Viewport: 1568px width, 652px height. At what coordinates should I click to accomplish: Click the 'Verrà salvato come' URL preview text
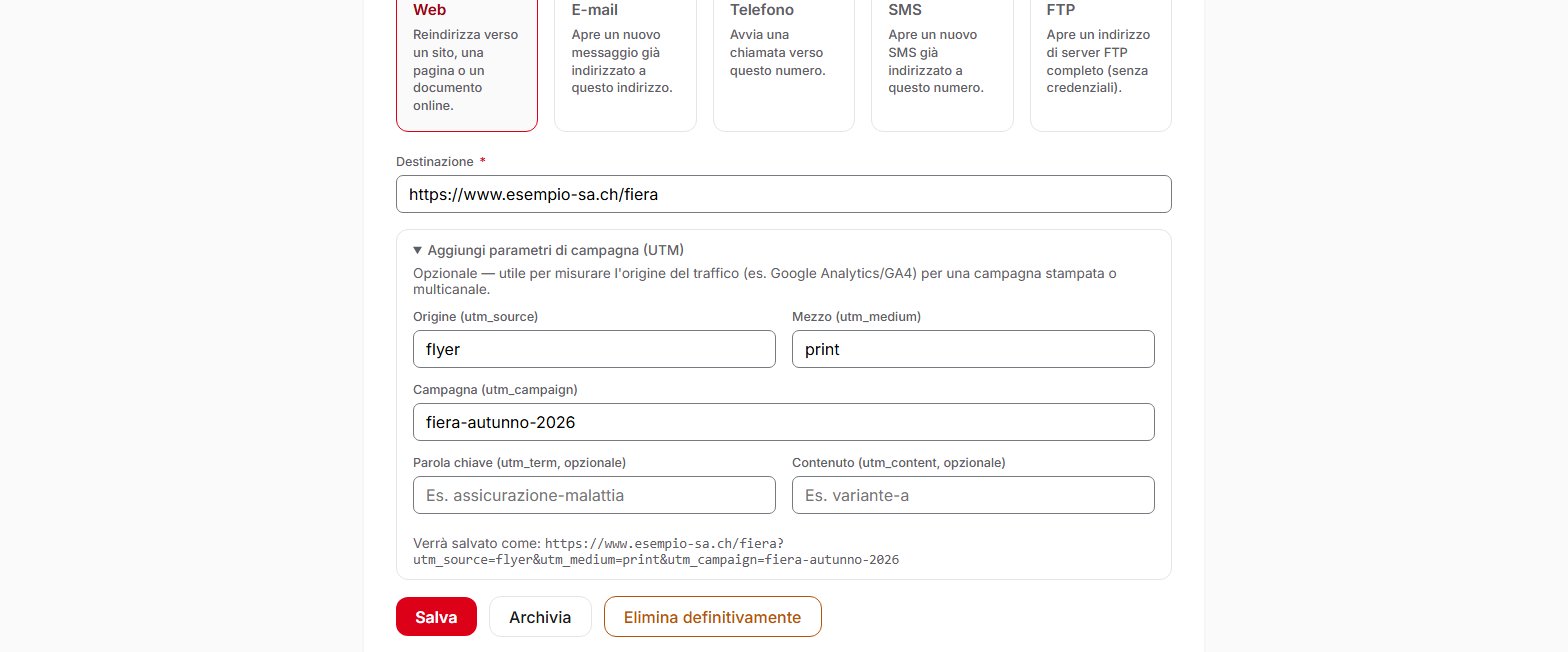click(656, 551)
